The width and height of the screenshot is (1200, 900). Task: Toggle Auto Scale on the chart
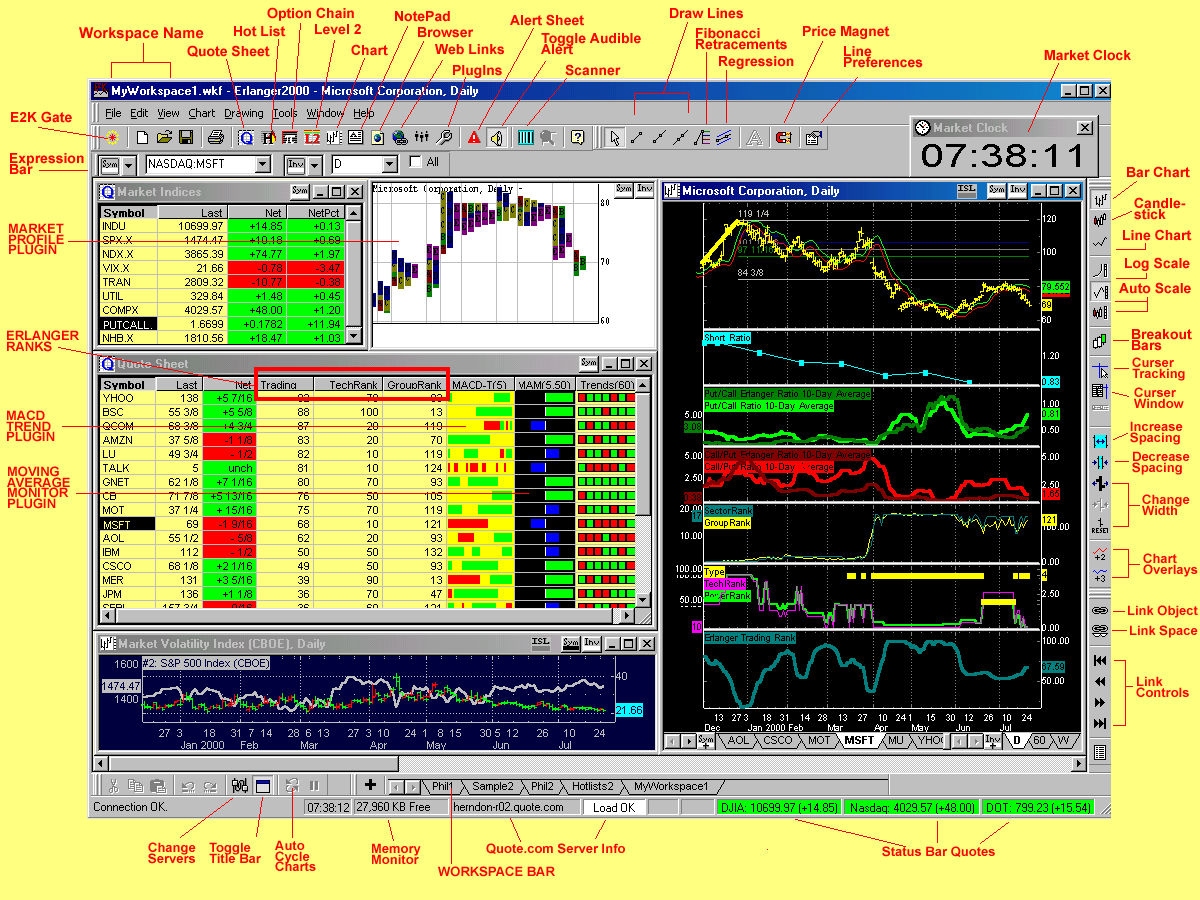pyautogui.click(x=1100, y=292)
